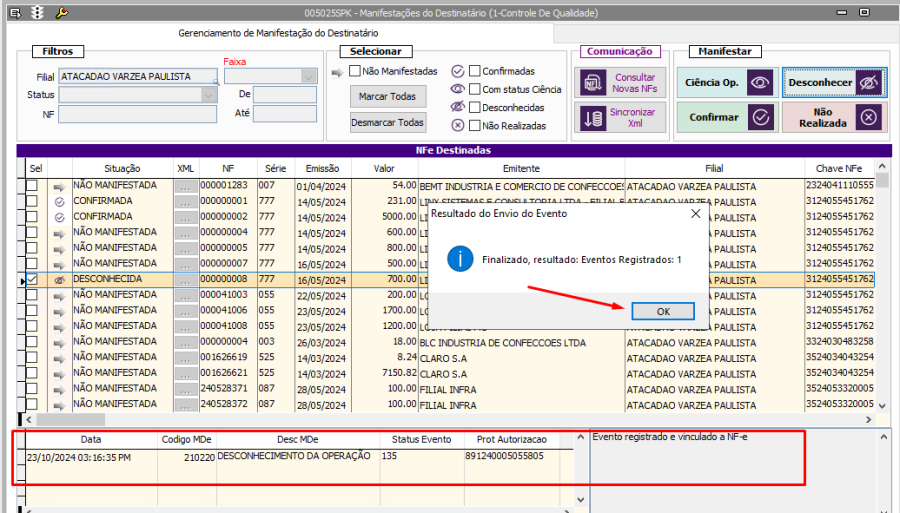Enable the Não Manifestadas checkbox
Image resolution: width=900 pixels, height=513 pixels.
(x=355, y=72)
